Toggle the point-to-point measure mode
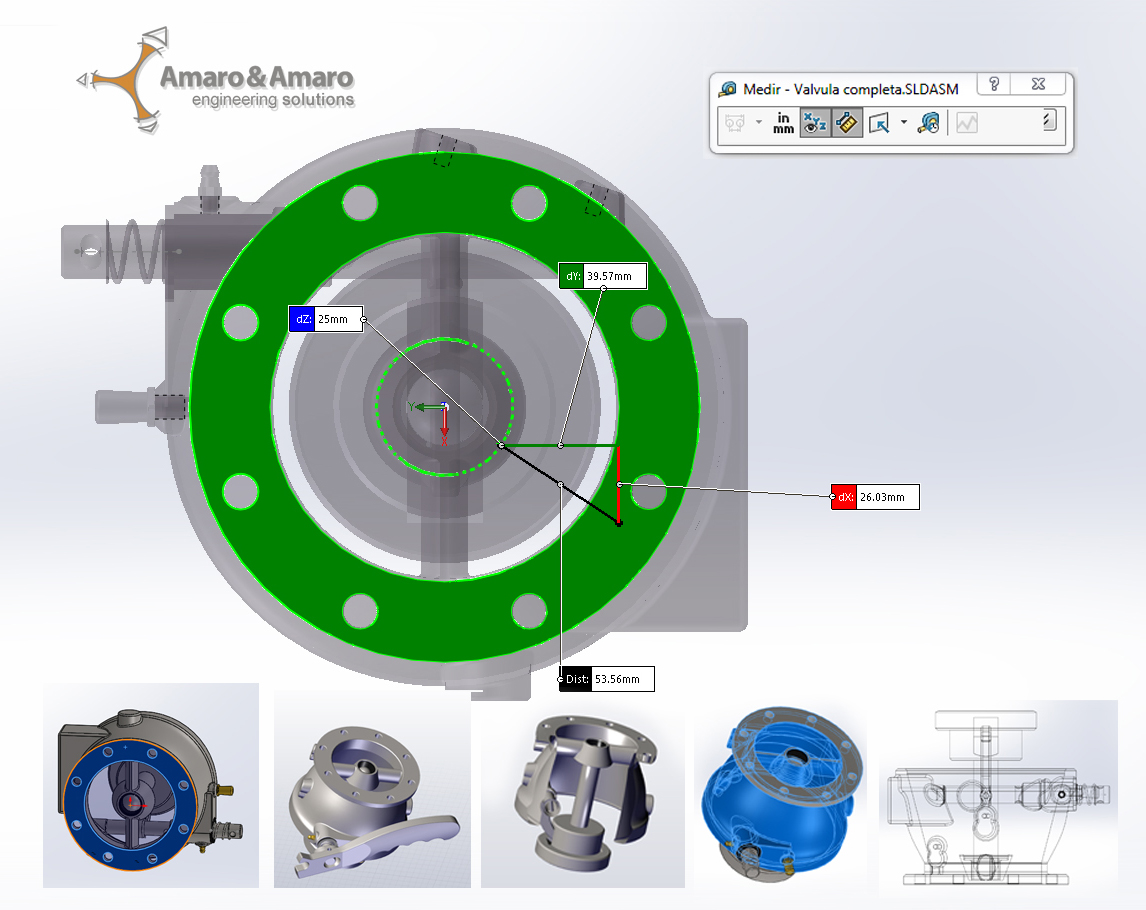Screen dimensions: 1146x910 click(848, 123)
